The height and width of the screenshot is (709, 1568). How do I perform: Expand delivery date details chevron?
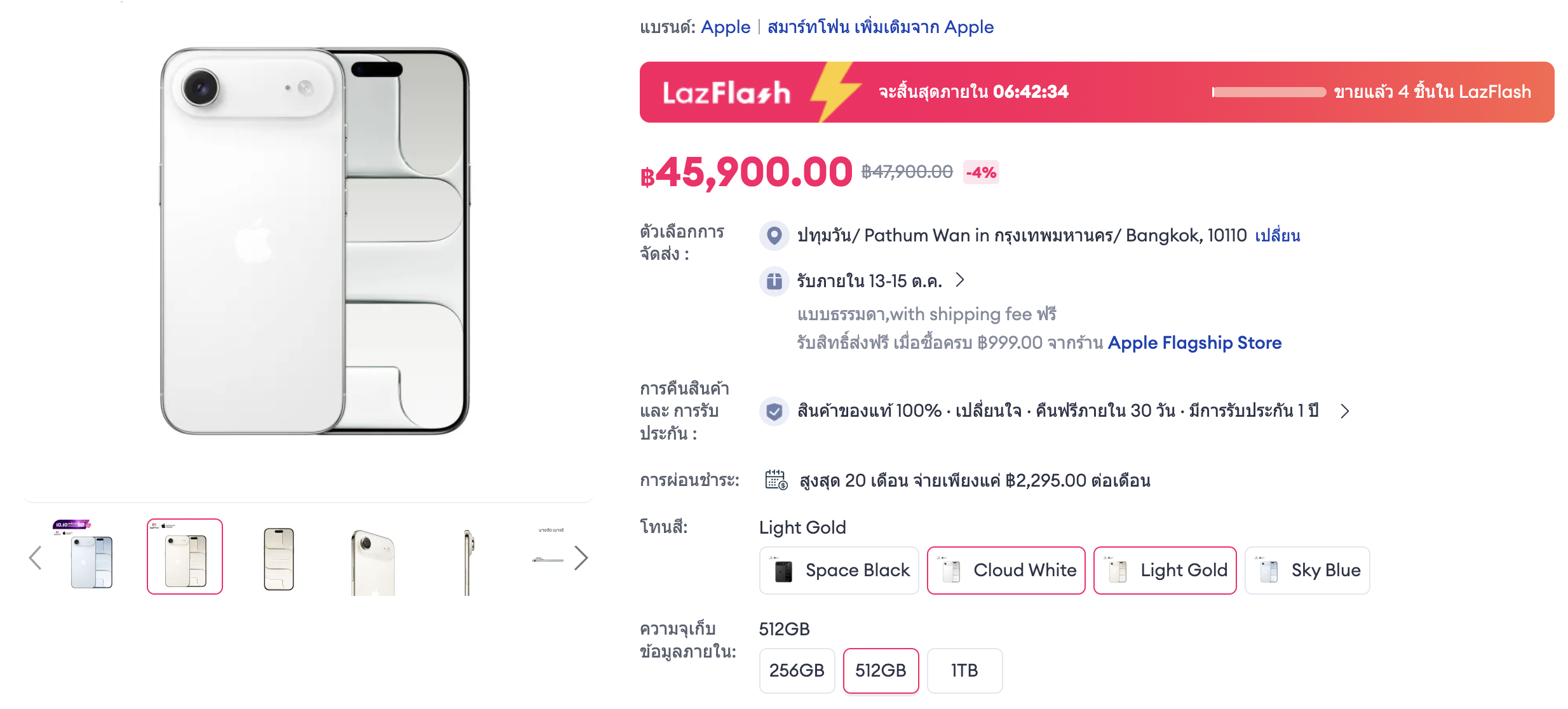click(960, 280)
